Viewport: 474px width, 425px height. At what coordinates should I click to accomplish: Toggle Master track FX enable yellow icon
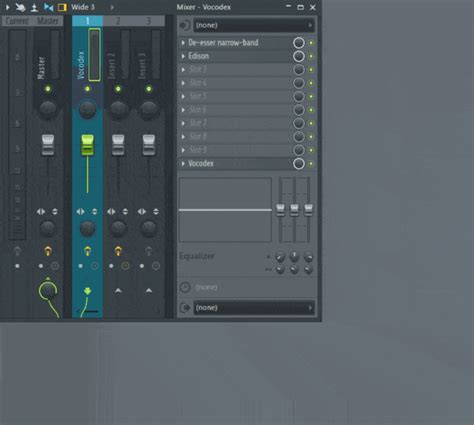click(48, 251)
